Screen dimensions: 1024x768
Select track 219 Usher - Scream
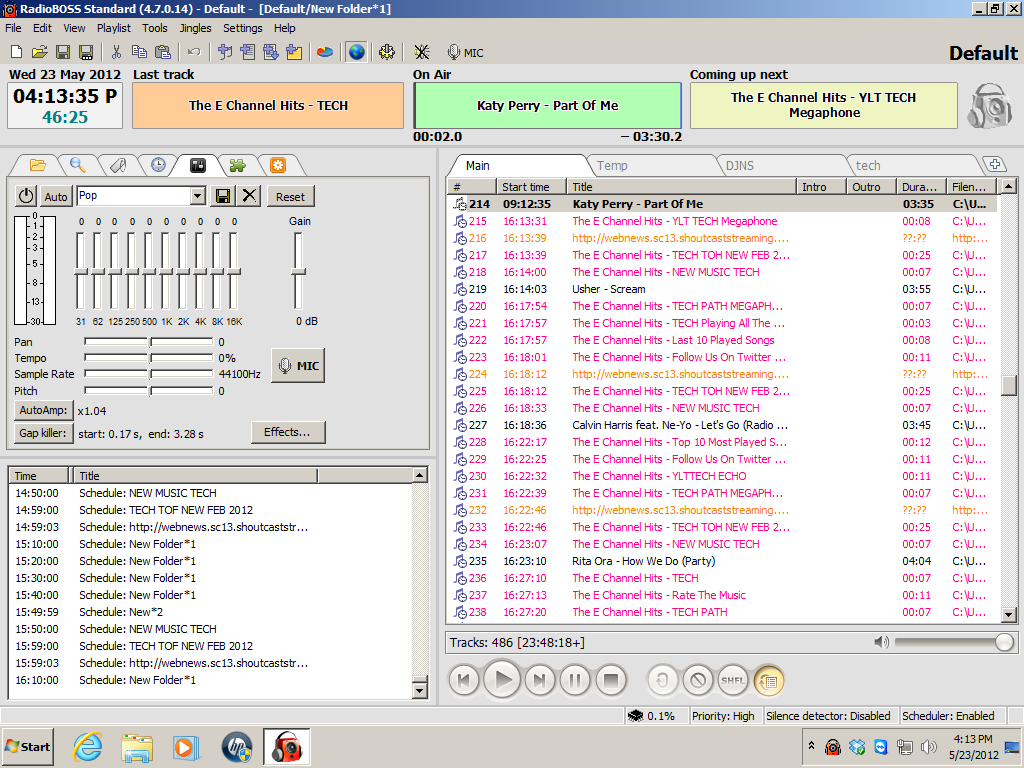[724, 289]
